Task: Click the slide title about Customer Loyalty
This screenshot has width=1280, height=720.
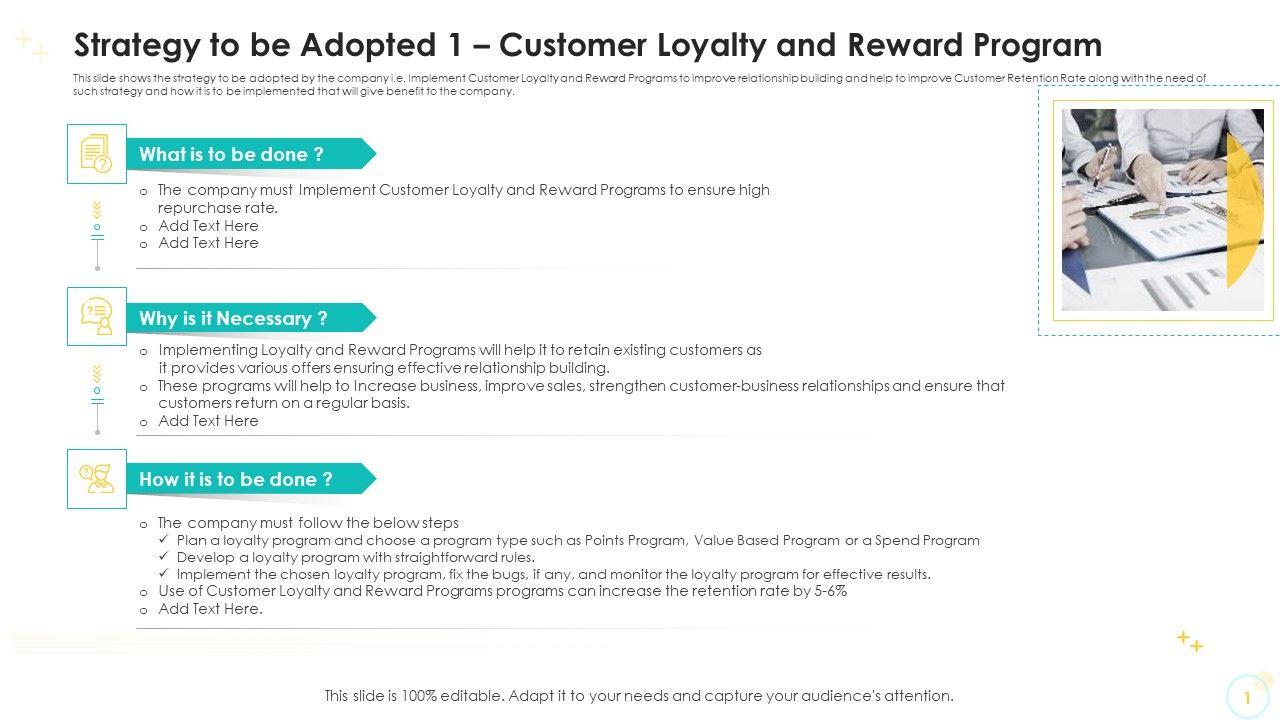Action: pyautogui.click(x=588, y=45)
